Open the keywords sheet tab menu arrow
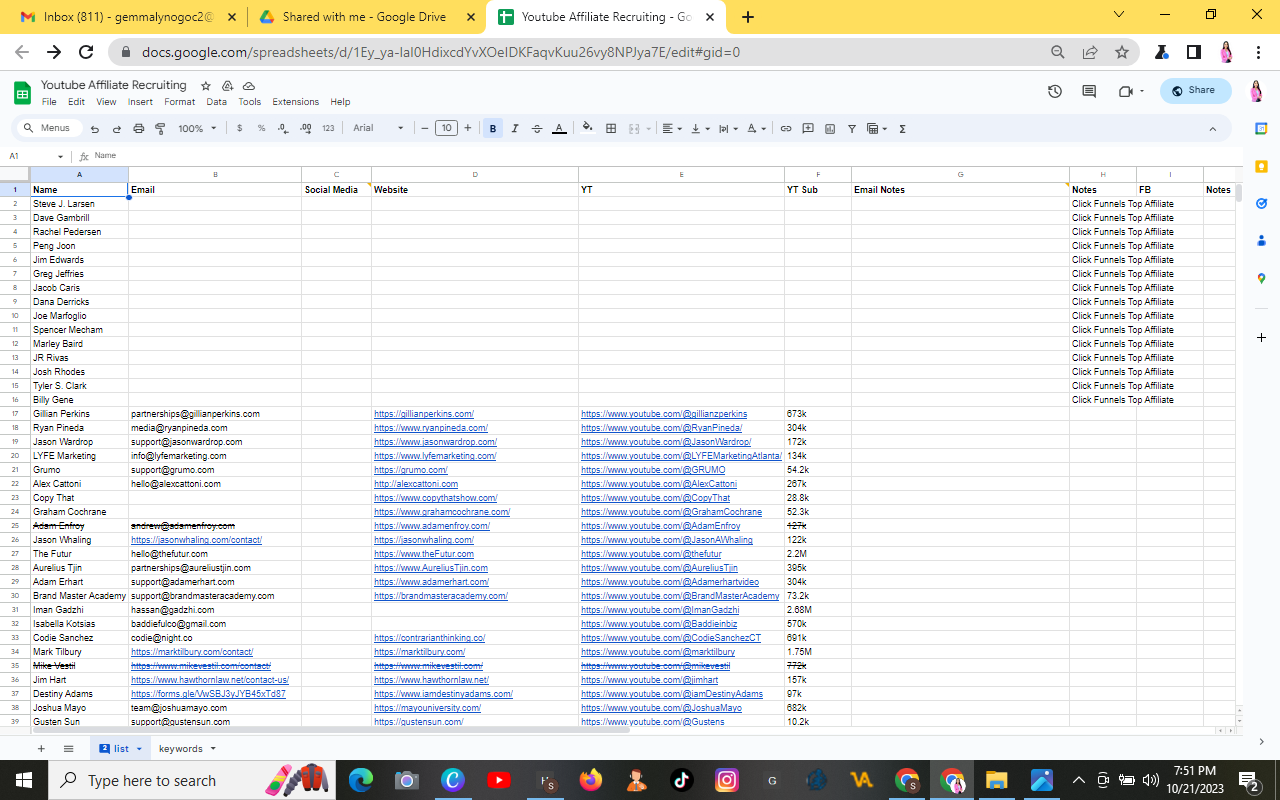The width and height of the screenshot is (1280, 800). coord(213,749)
